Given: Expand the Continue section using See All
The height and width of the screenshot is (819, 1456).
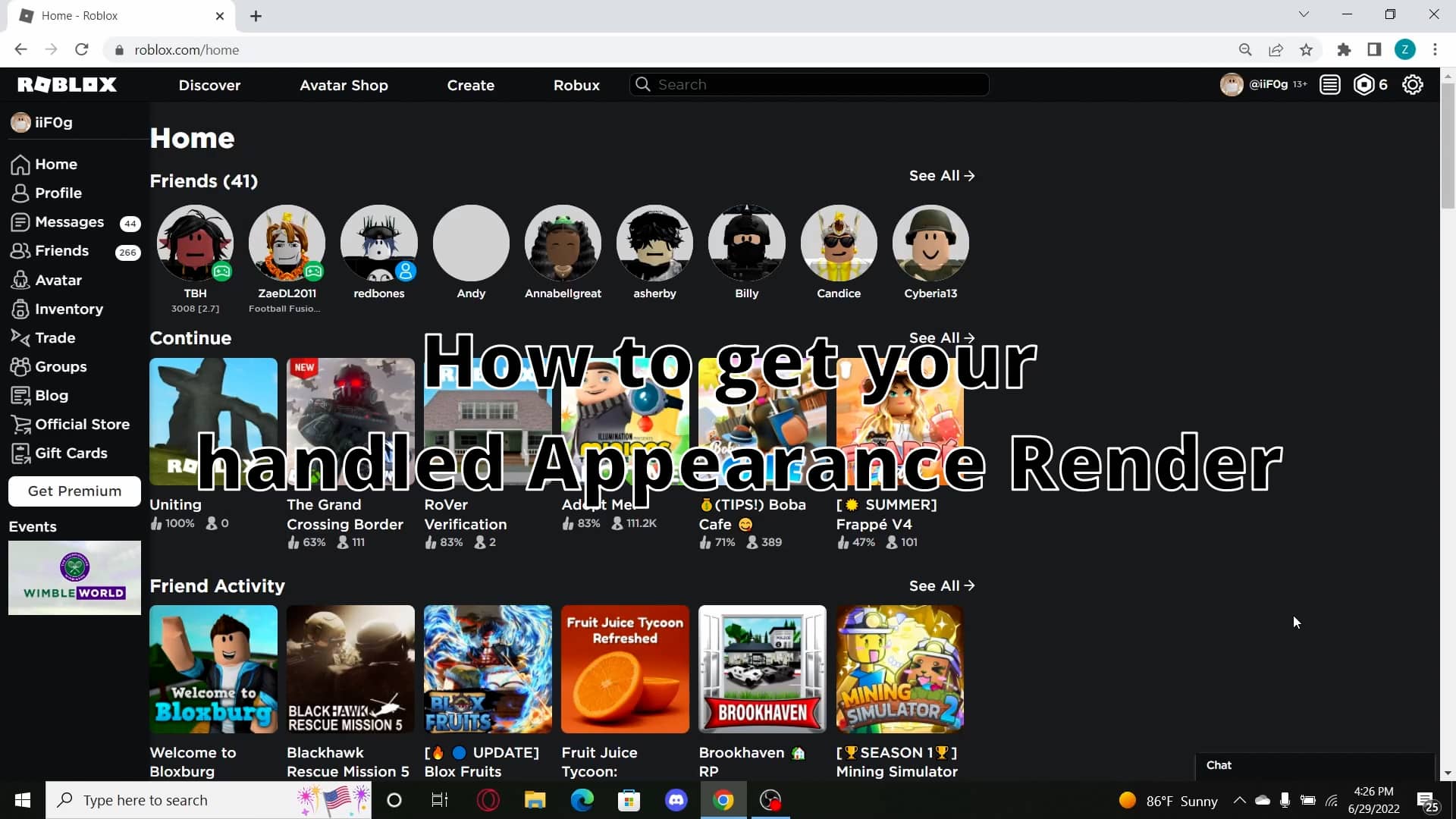Looking at the screenshot, I should [940, 337].
